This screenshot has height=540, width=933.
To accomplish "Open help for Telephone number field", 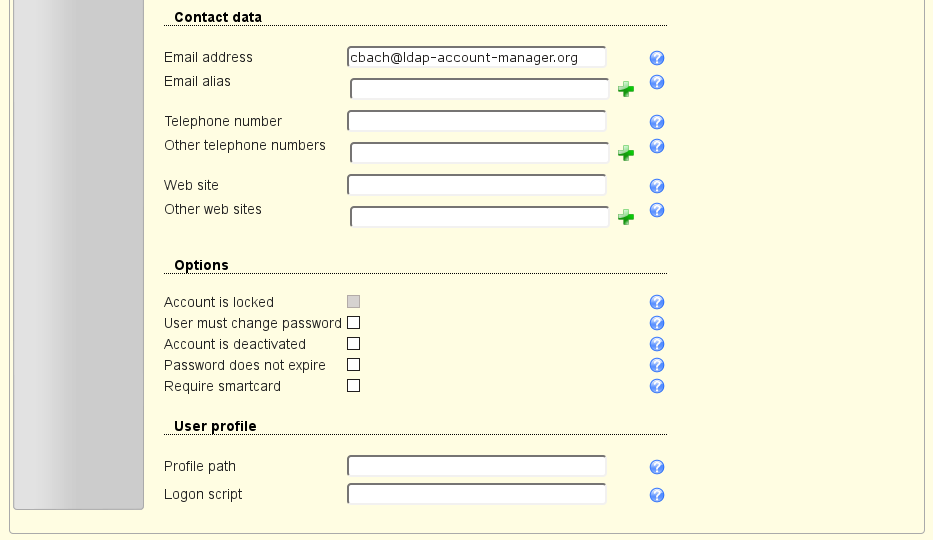I will [x=657, y=122].
